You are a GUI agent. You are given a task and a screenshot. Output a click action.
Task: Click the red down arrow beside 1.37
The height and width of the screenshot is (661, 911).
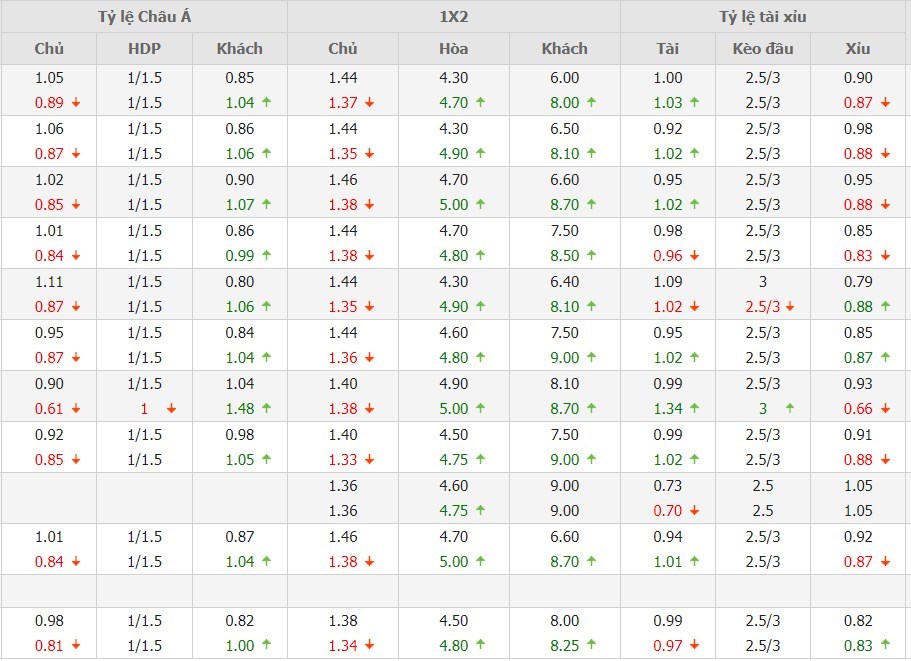[370, 103]
